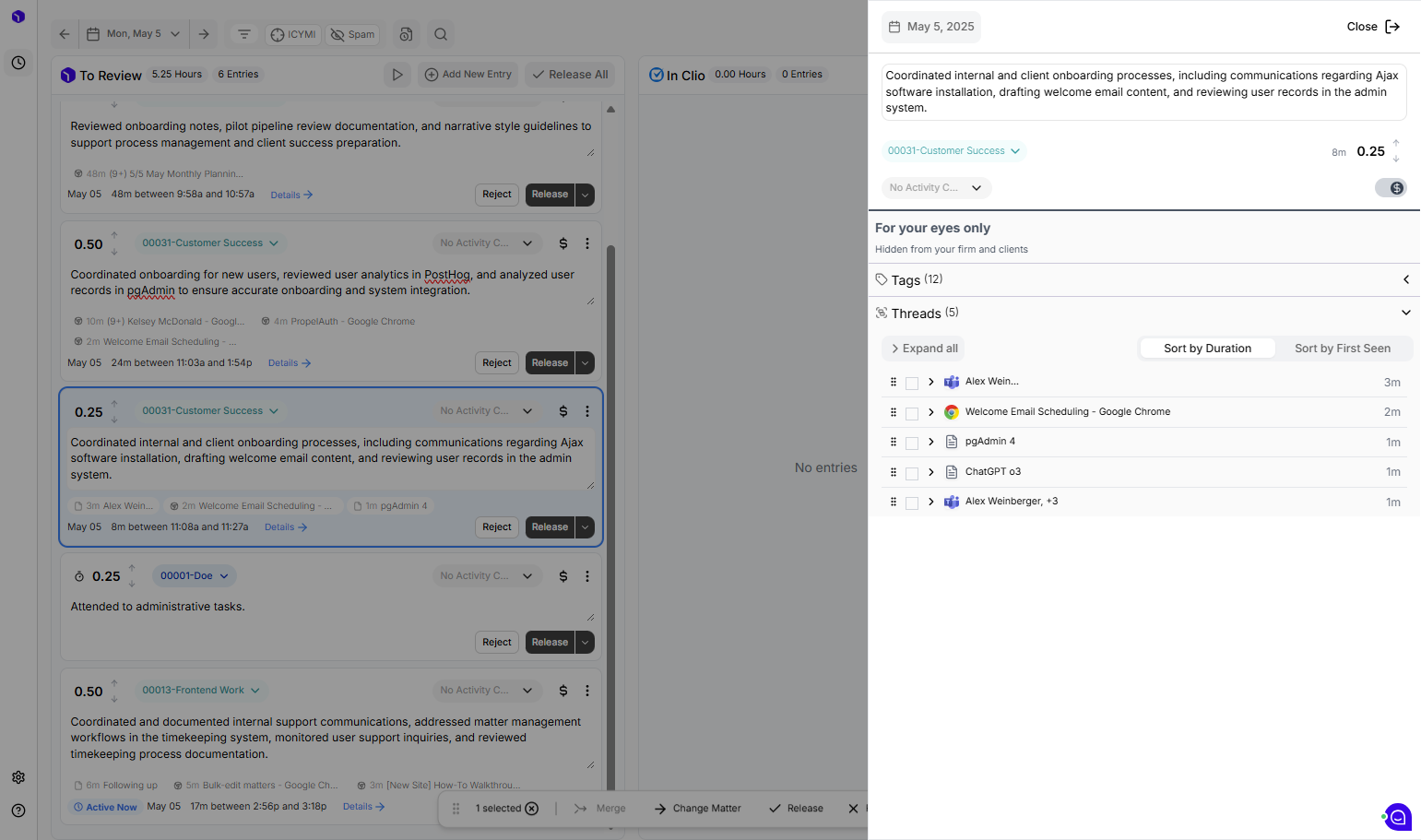Click Release All button
The image size is (1421, 840).
click(x=570, y=75)
